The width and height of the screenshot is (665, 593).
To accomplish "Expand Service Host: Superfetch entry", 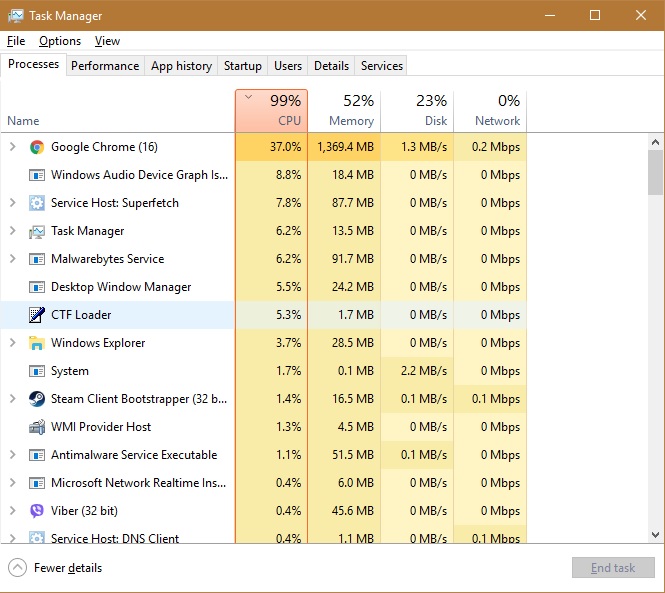I will click(x=13, y=203).
